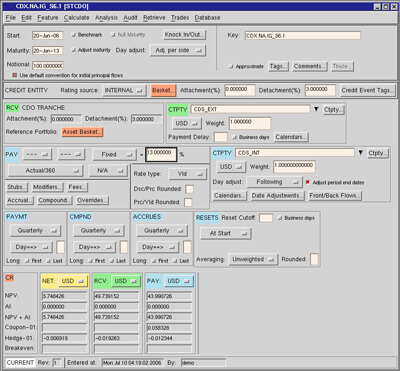Click the Comments button
The height and width of the screenshot is (371, 400).
[x=310, y=66]
